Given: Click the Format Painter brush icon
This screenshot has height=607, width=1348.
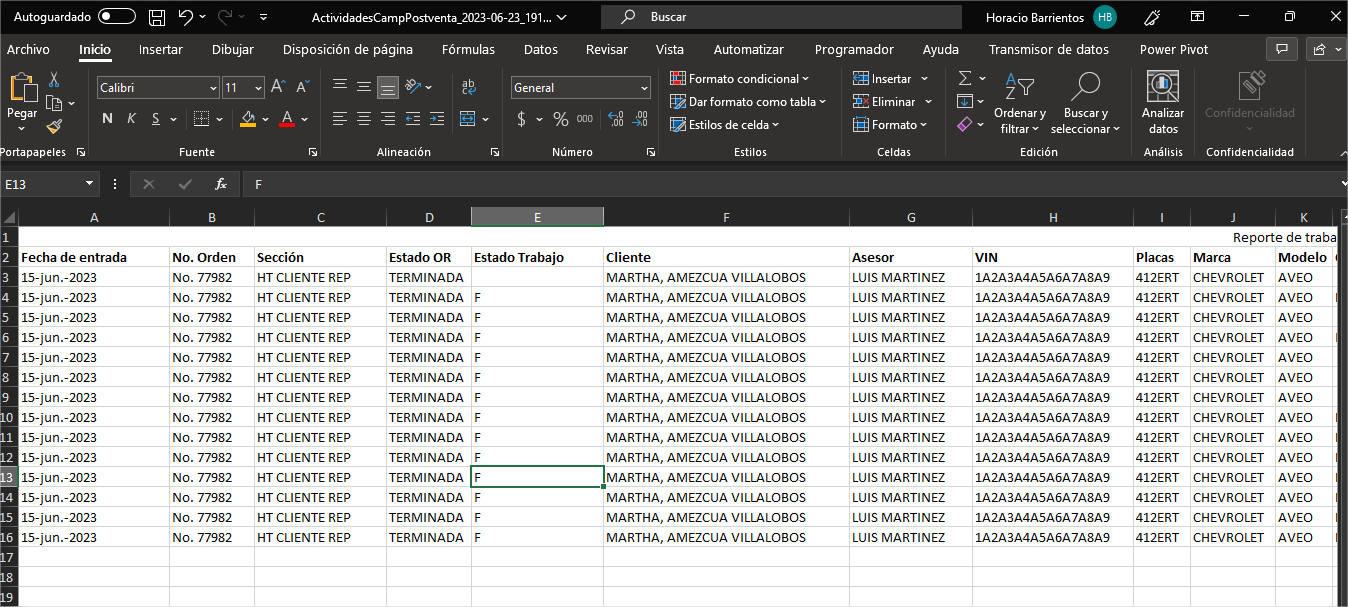Looking at the screenshot, I should [54, 126].
